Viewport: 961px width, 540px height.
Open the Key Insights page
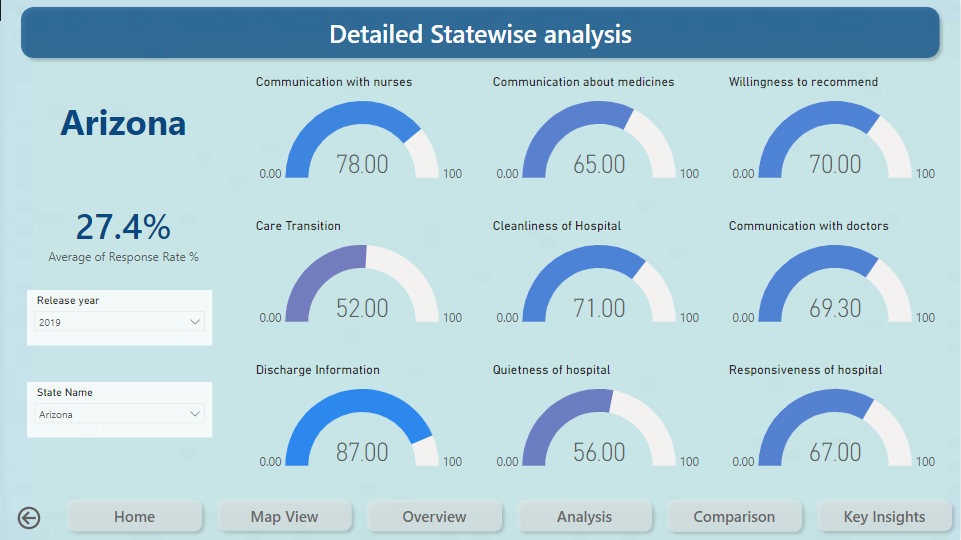884,516
